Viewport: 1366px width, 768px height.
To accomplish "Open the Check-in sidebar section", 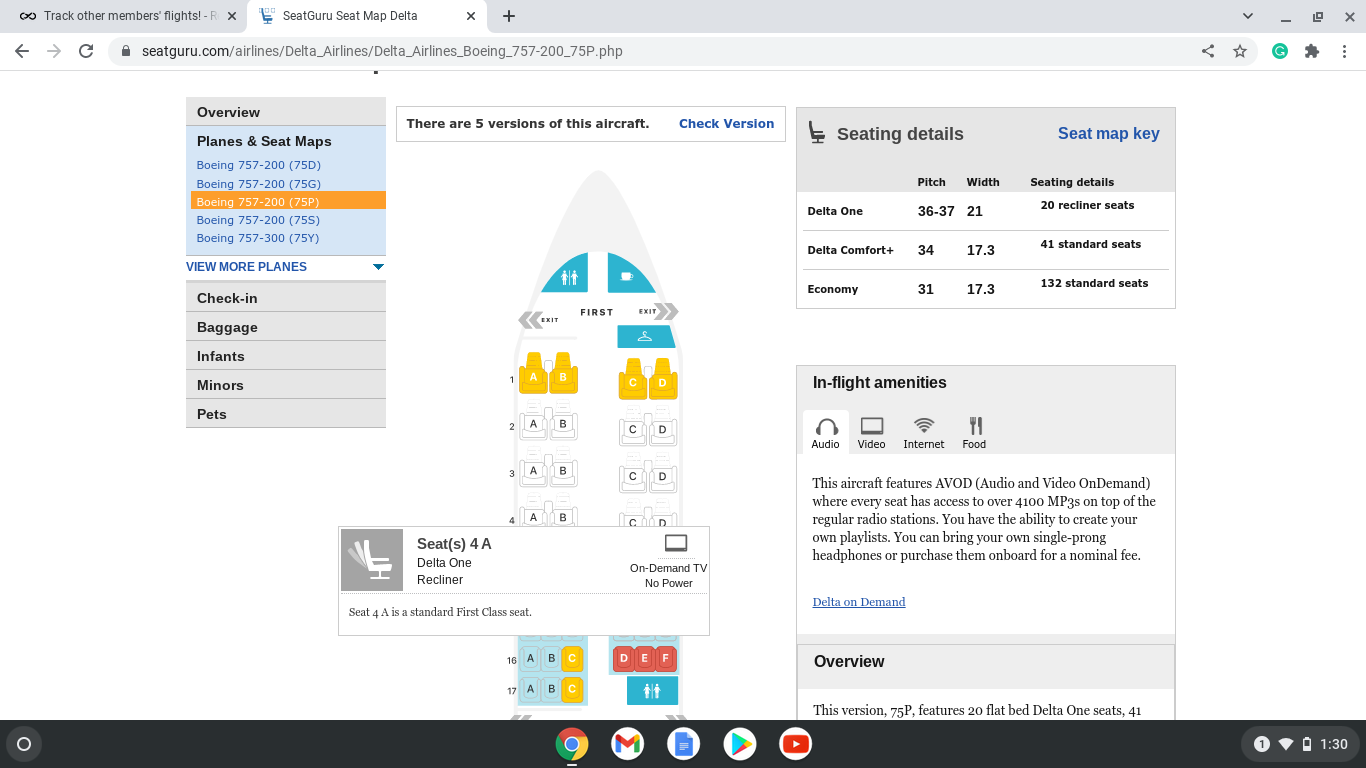I will (286, 298).
